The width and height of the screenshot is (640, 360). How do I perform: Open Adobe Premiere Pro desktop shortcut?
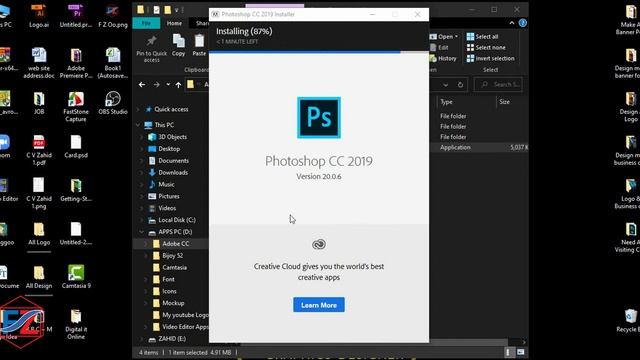[76, 63]
